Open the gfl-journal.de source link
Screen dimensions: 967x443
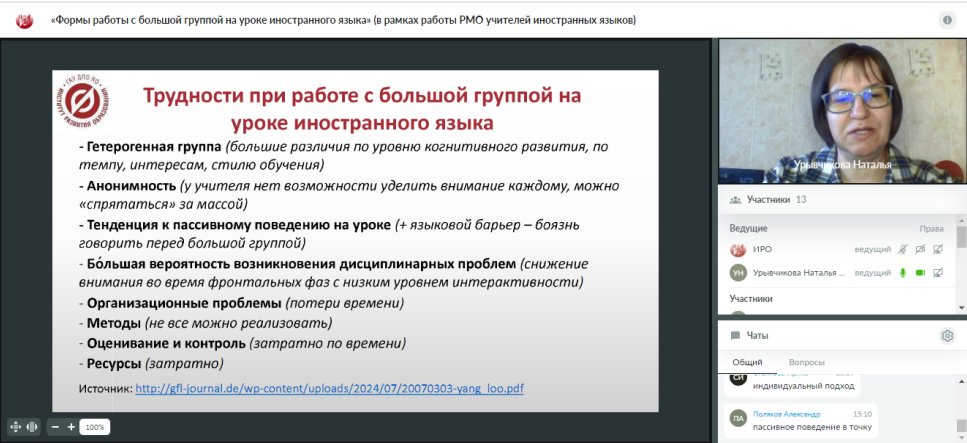pyautogui.click(x=329, y=388)
